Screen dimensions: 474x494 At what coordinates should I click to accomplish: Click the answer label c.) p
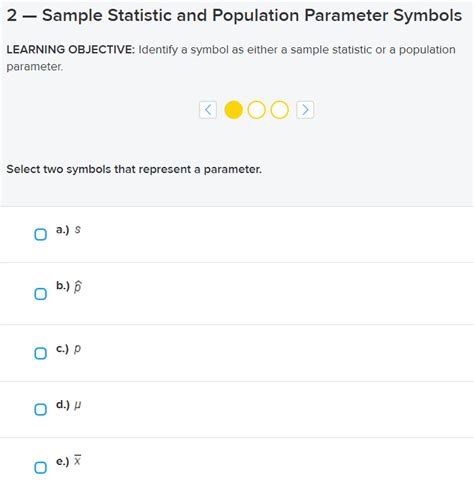[68, 349]
